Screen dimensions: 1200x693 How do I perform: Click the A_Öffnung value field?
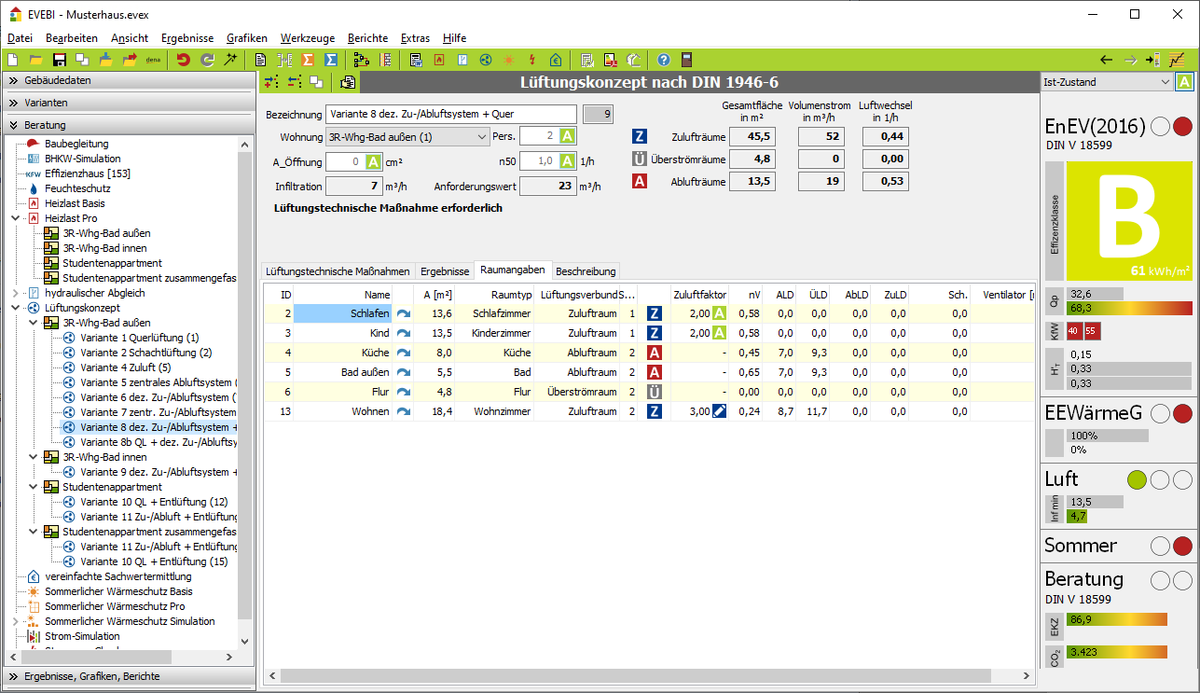pyautogui.click(x=345, y=161)
